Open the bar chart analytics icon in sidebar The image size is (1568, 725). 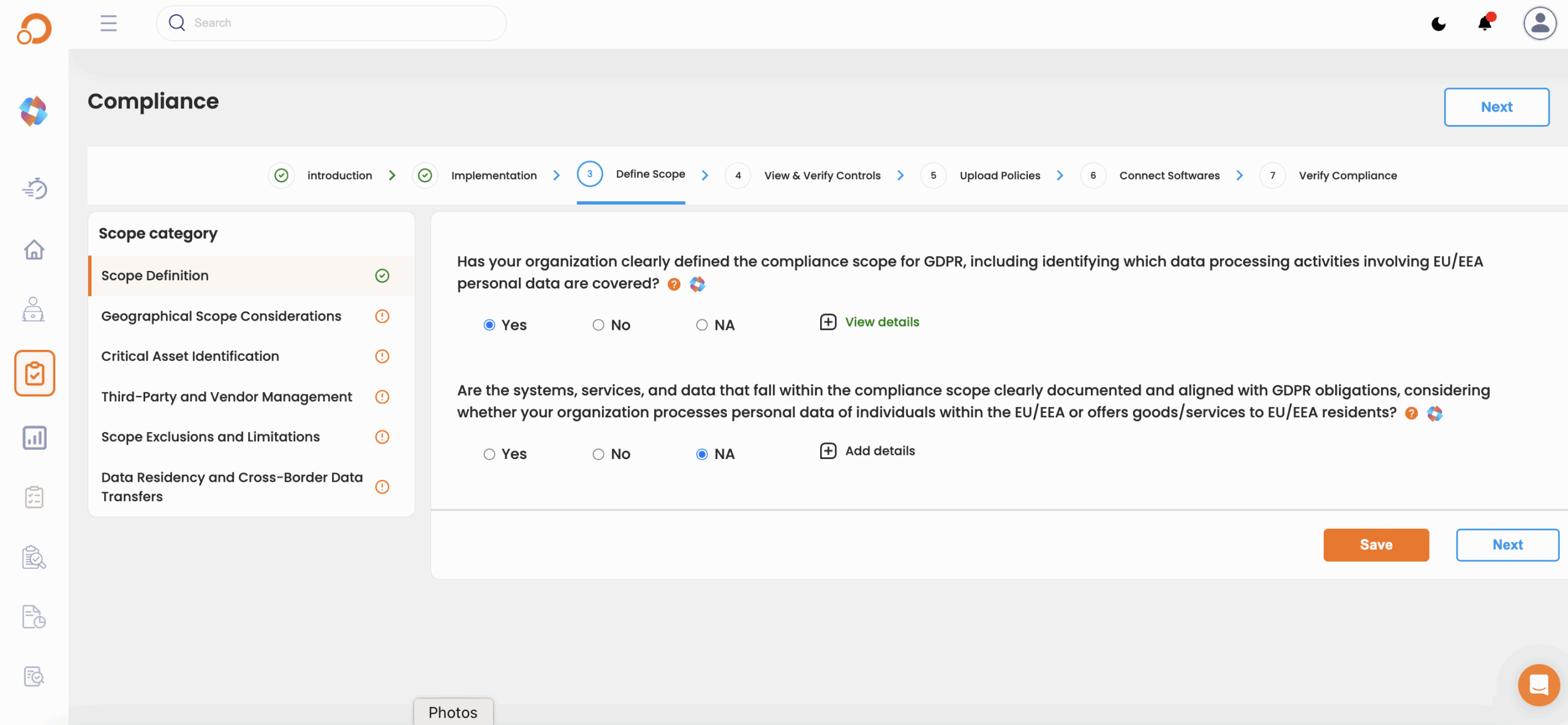click(34, 438)
